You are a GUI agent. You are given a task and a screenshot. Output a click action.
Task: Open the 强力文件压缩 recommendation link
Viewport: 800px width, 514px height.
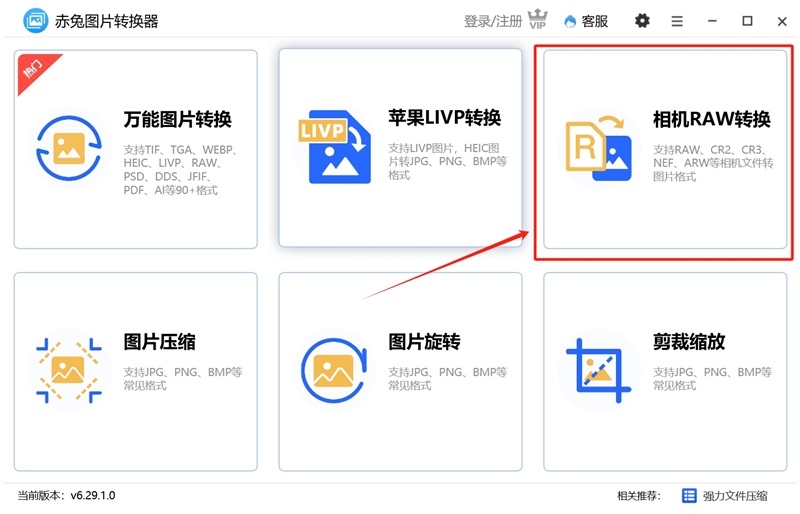click(735, 496)
